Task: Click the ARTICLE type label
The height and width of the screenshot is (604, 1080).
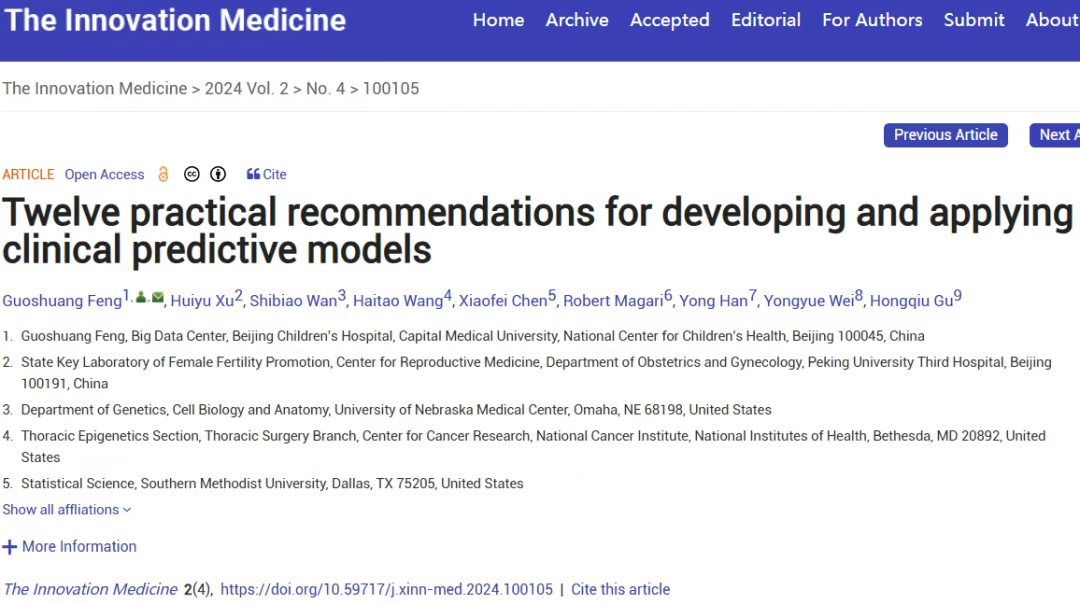Action: tap(28, 174)
